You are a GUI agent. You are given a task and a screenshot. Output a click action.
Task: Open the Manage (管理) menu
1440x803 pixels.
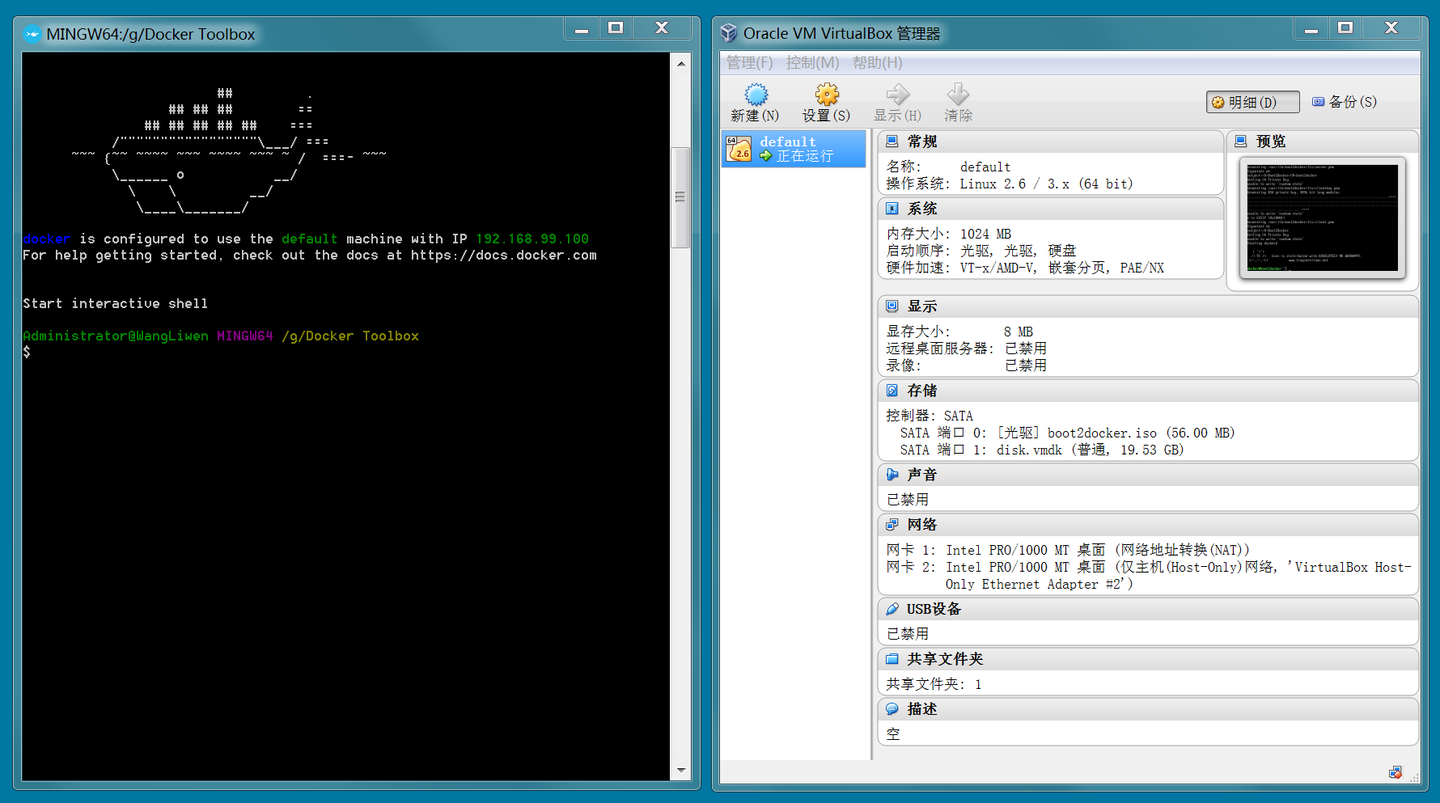coord(750,63)
